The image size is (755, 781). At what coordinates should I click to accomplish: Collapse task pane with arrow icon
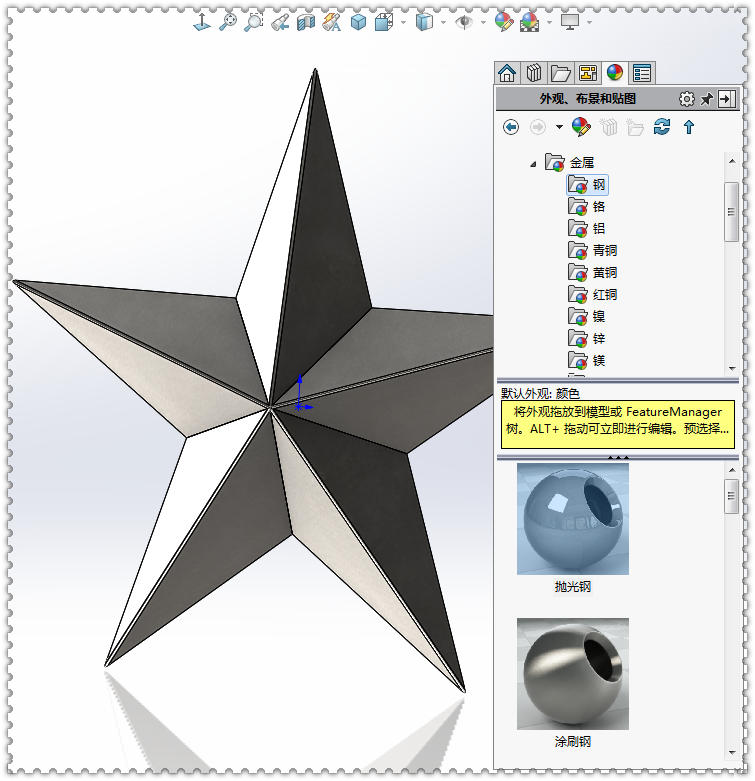coord(727,99)
